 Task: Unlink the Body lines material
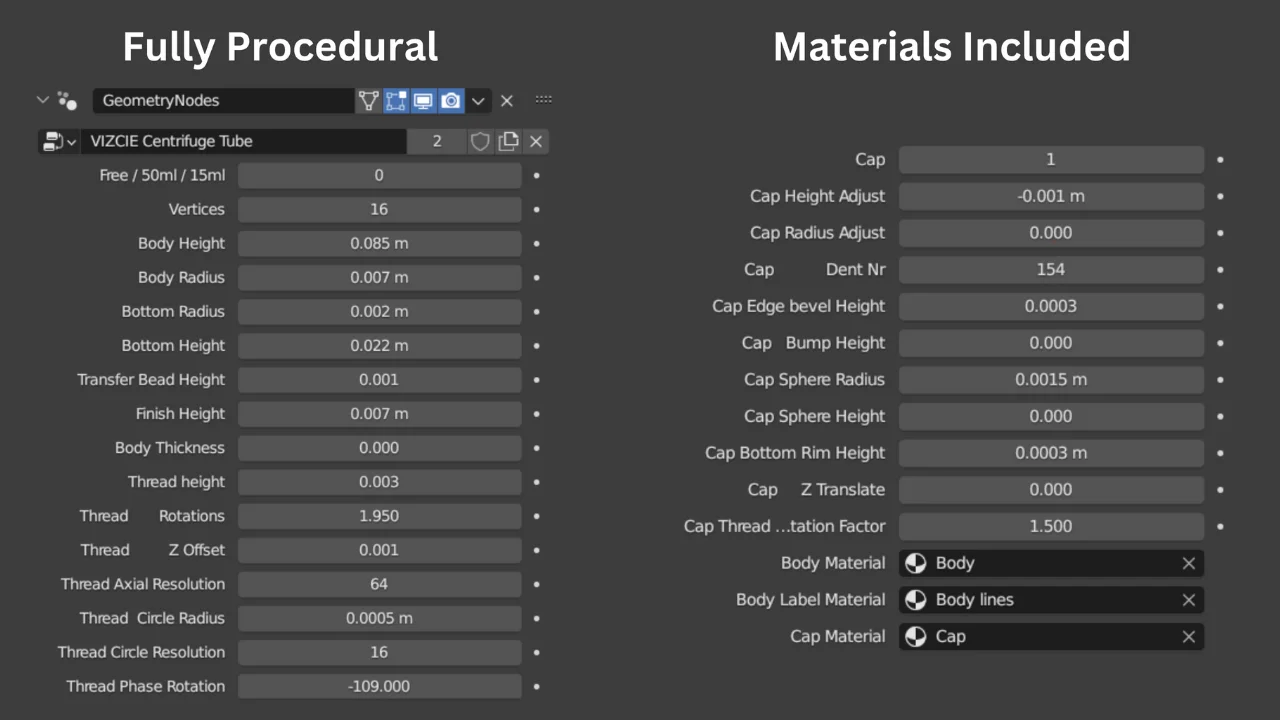point(1188,599)
